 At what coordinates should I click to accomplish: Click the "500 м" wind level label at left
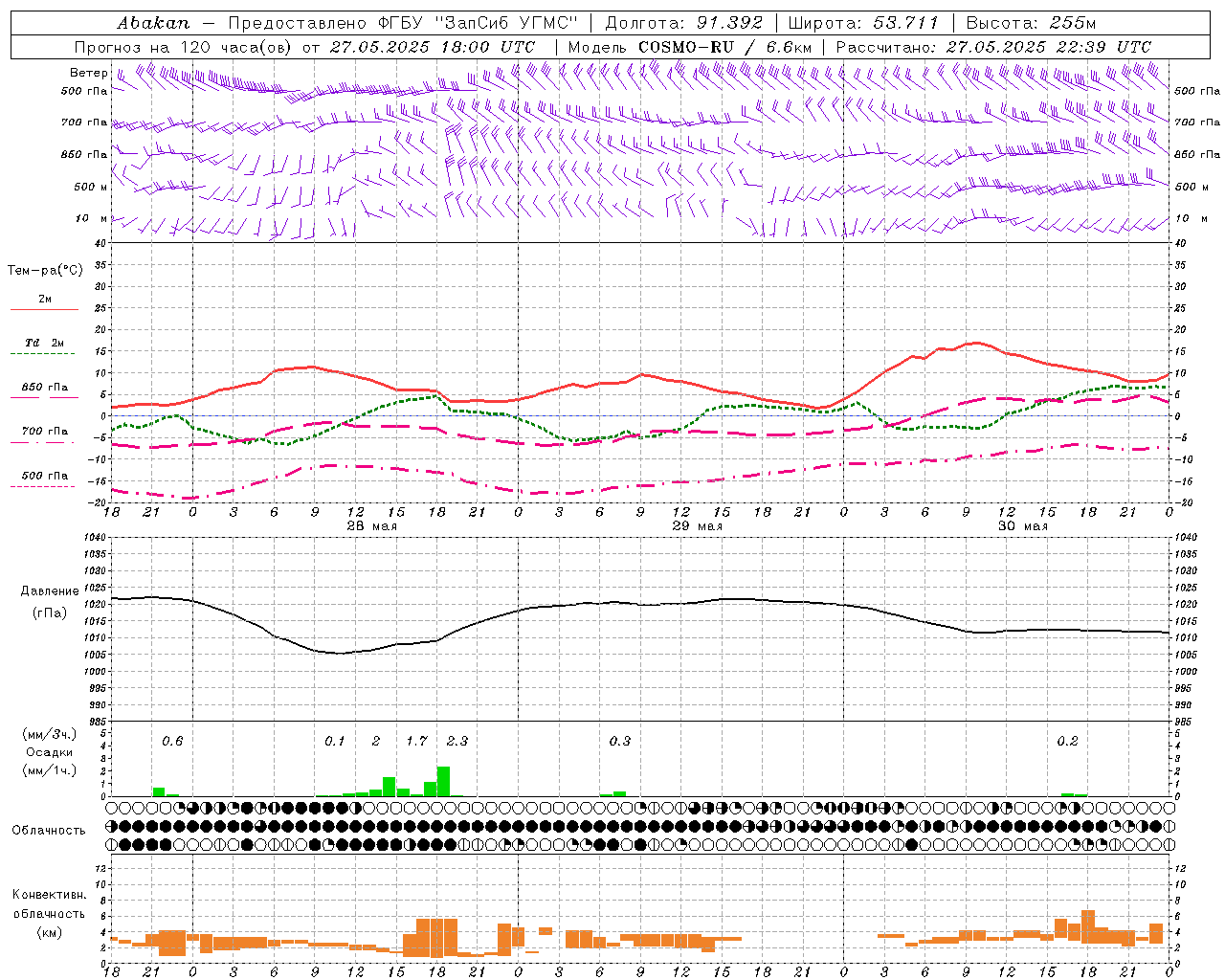(91, 187)
